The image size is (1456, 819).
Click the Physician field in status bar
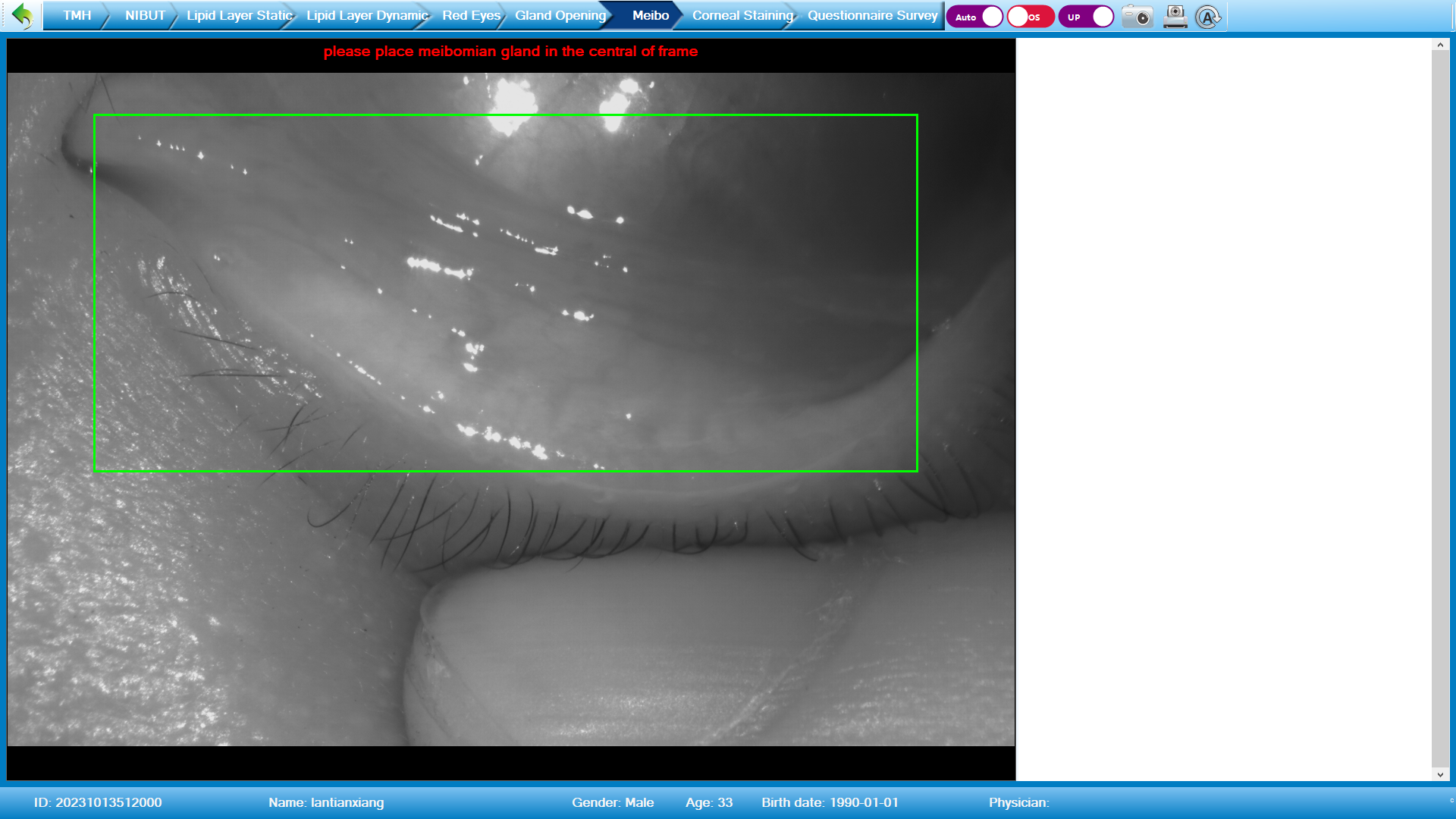[x=1018, y=802]
